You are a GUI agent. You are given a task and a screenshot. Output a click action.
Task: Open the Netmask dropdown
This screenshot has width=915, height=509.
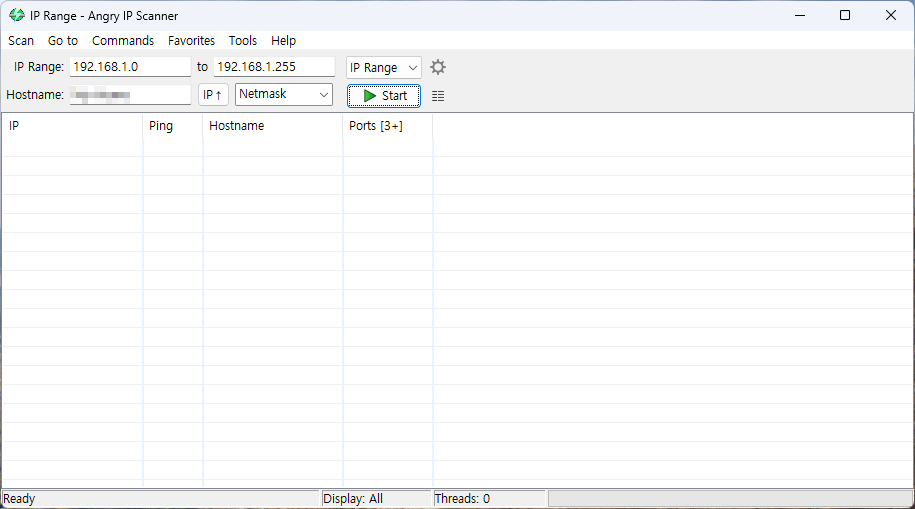pyautogui.click(x=284, y=94)
